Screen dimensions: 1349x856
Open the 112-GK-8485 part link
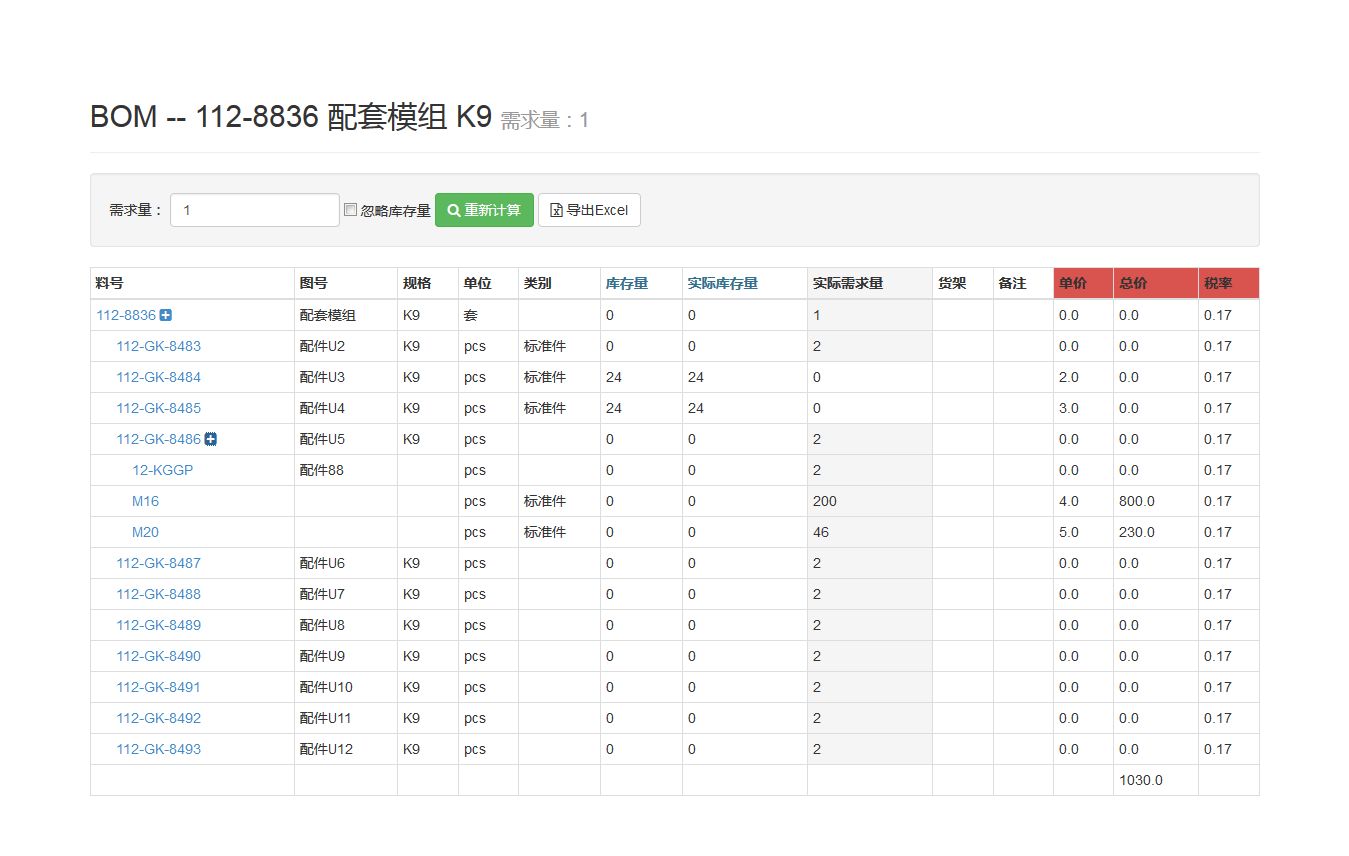pyautogui.click(x=158, y=408)
